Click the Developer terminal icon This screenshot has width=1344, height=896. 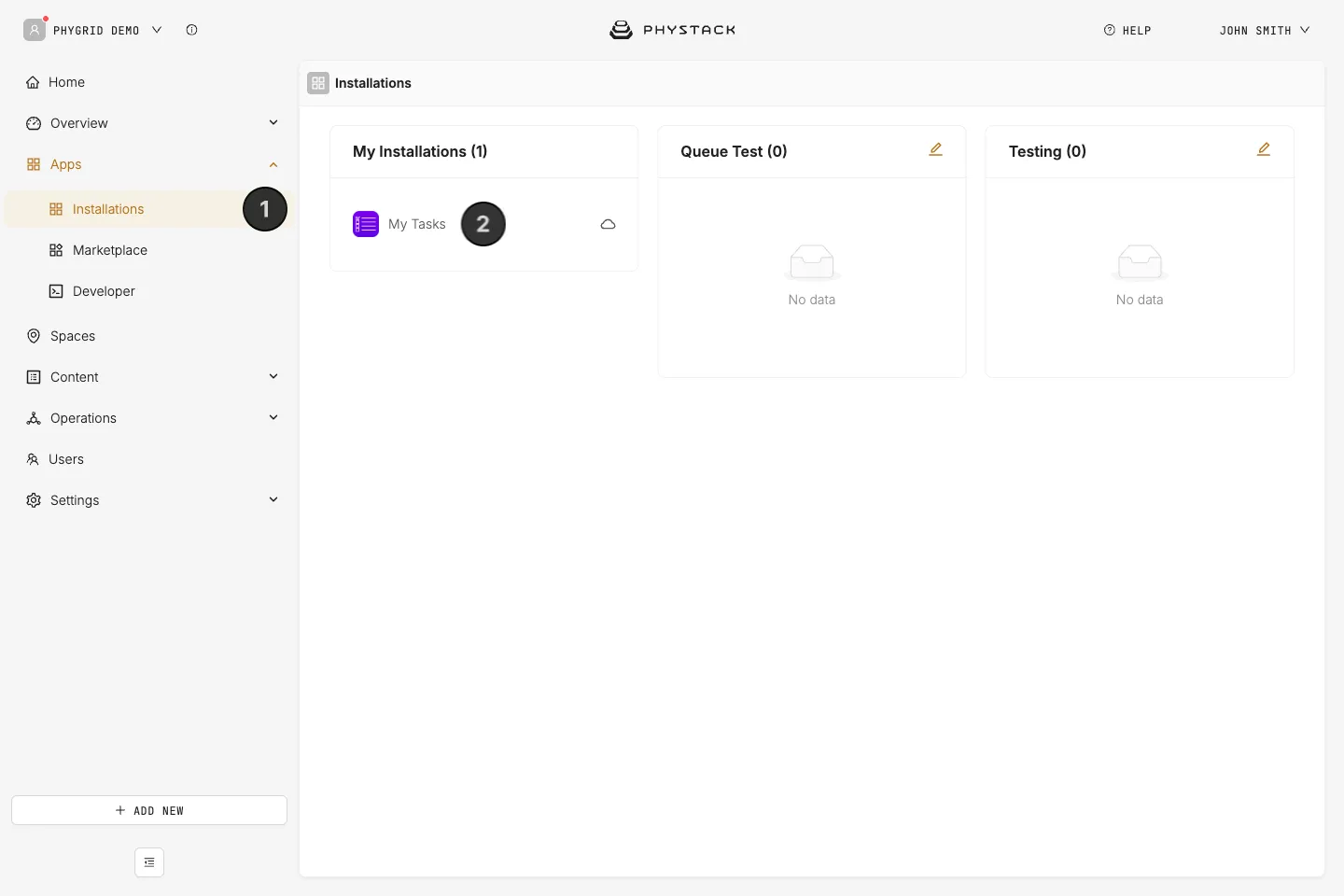pos(56,291)
